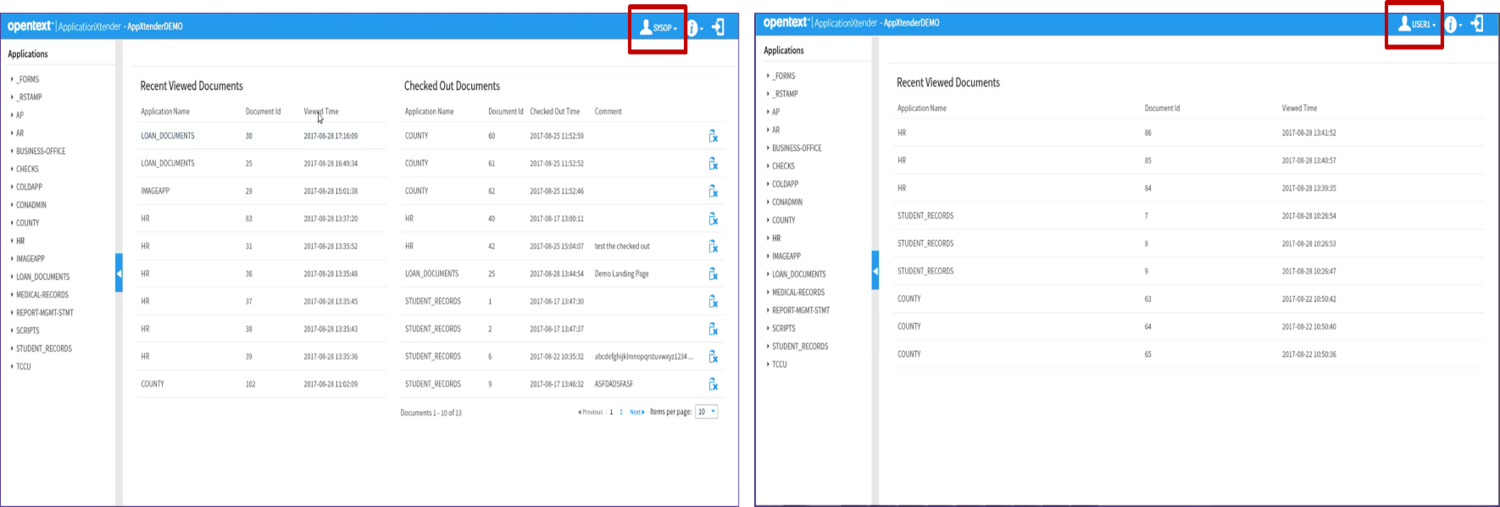Expand _FORMS node in SYSOP window
The height and width of the screenshot is (507, 1500).
tap(12, 79)
